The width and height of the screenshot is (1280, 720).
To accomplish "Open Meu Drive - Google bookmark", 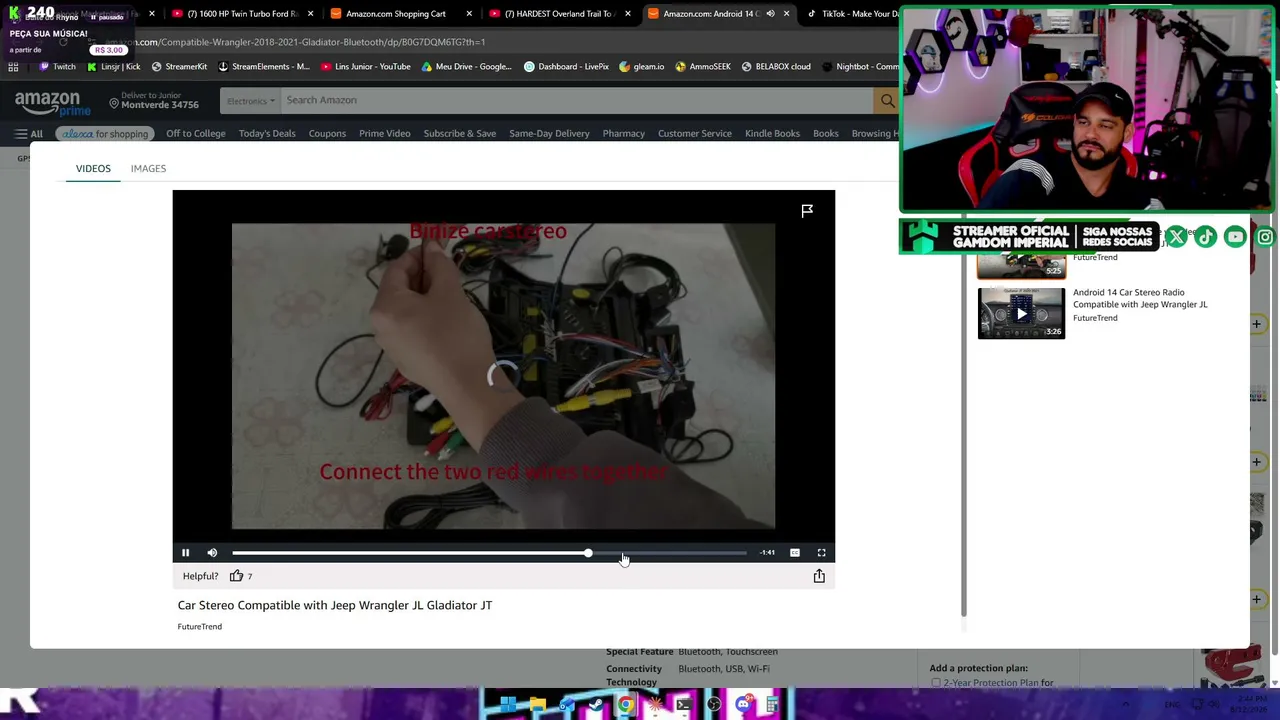I will pyautogui.click(x=467, y=67).
